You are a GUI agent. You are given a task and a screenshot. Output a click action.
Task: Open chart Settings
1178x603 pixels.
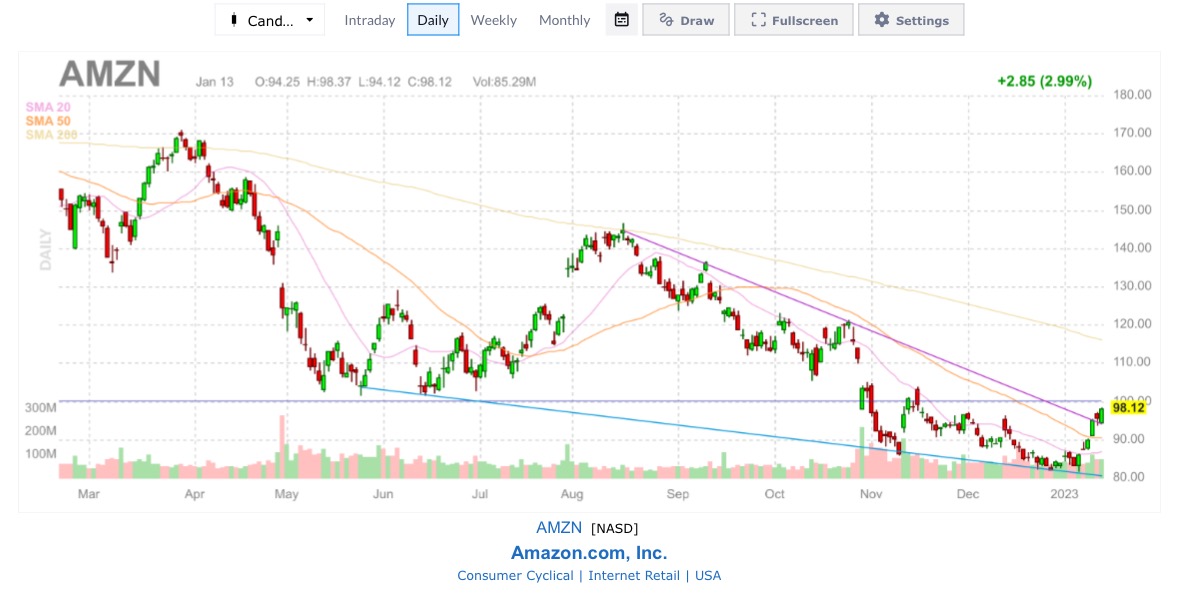click(911, 20)
